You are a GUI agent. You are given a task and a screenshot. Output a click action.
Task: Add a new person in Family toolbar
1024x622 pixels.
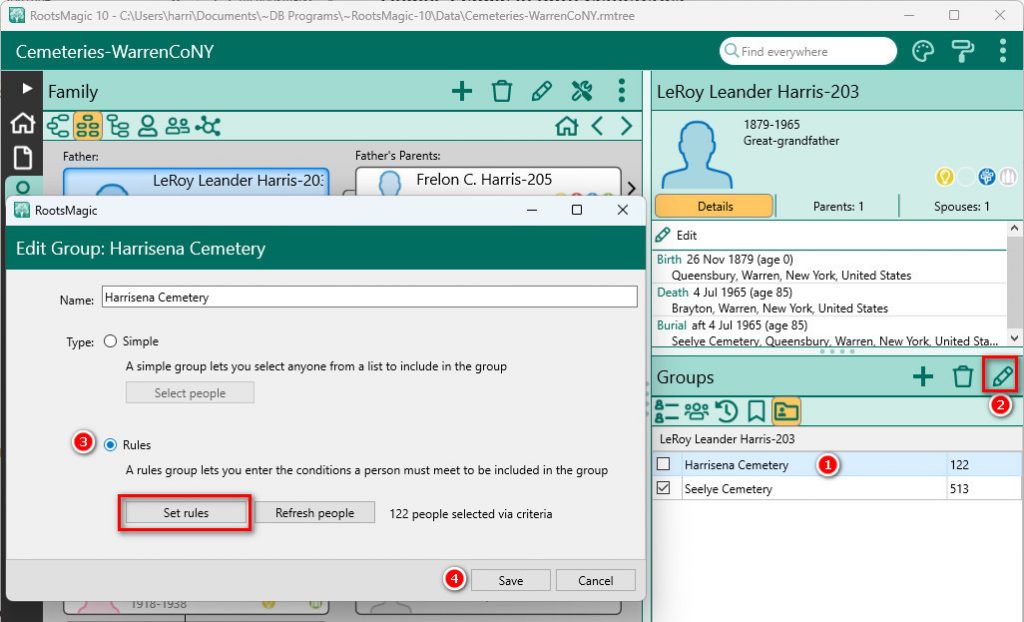tap(462, 91)
